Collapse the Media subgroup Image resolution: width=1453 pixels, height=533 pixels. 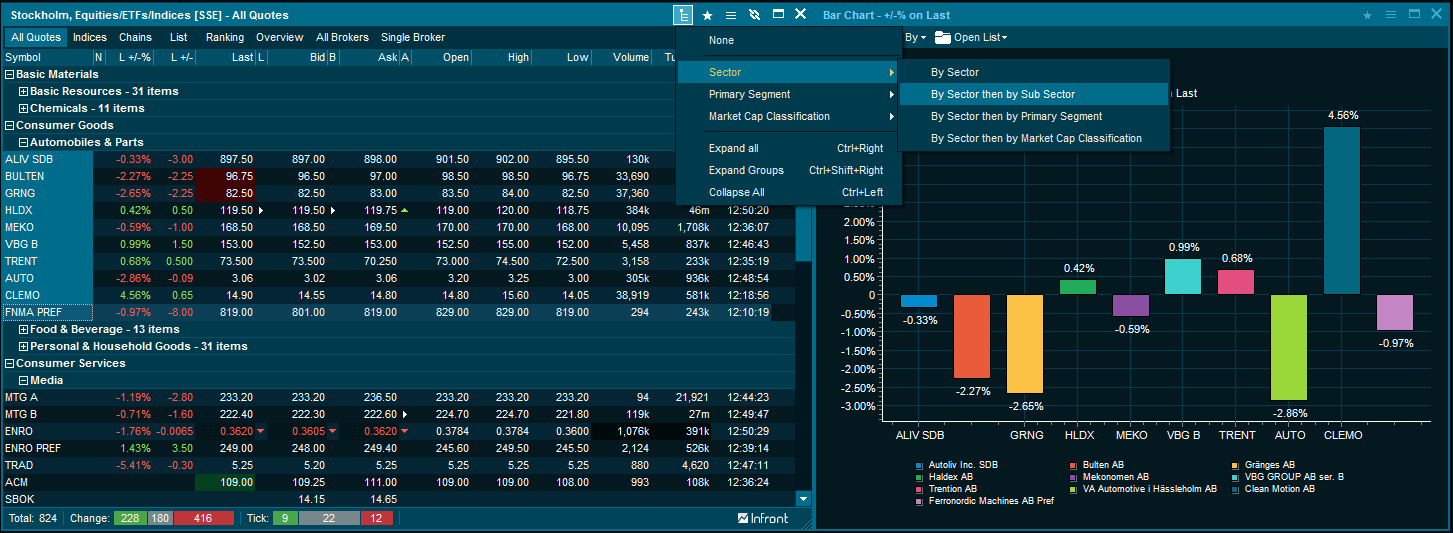[x=24, y=380]
